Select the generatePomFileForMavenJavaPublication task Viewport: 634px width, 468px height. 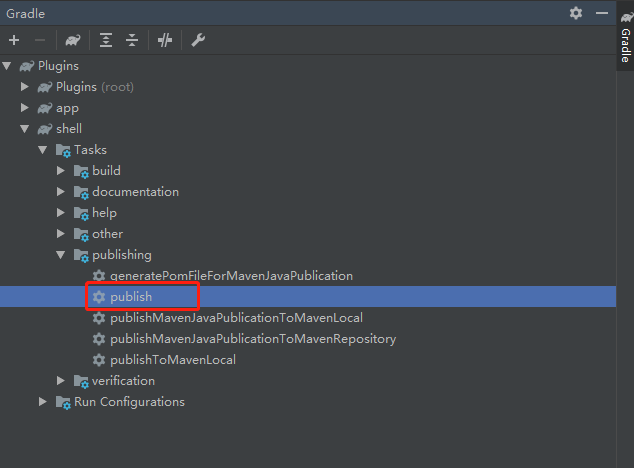click(x=231, y=276)
